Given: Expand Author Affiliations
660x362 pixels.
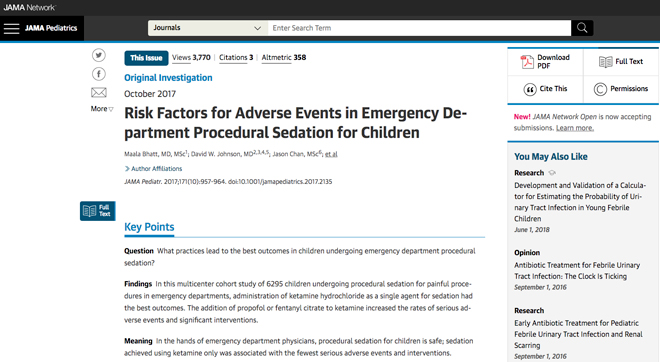Looking at the screenshot, I should 154,169.
